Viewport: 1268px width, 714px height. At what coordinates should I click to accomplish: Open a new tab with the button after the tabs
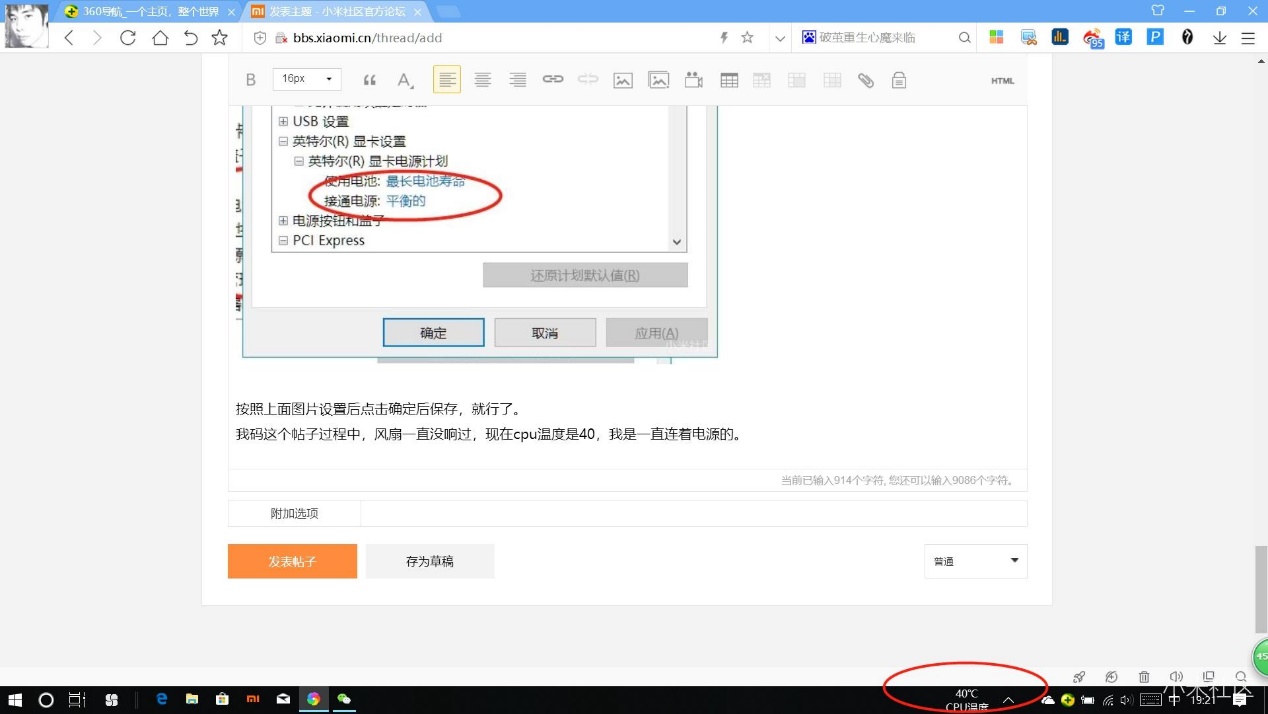(448, 12)
